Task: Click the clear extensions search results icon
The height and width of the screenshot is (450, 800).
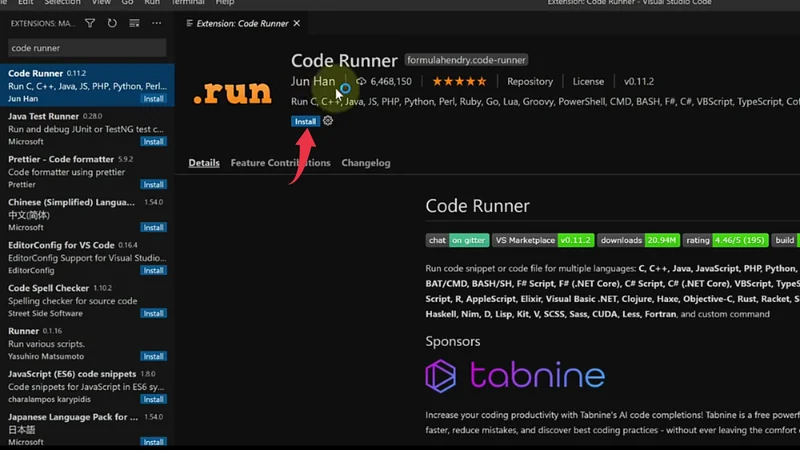Action: tap(133, 23)
